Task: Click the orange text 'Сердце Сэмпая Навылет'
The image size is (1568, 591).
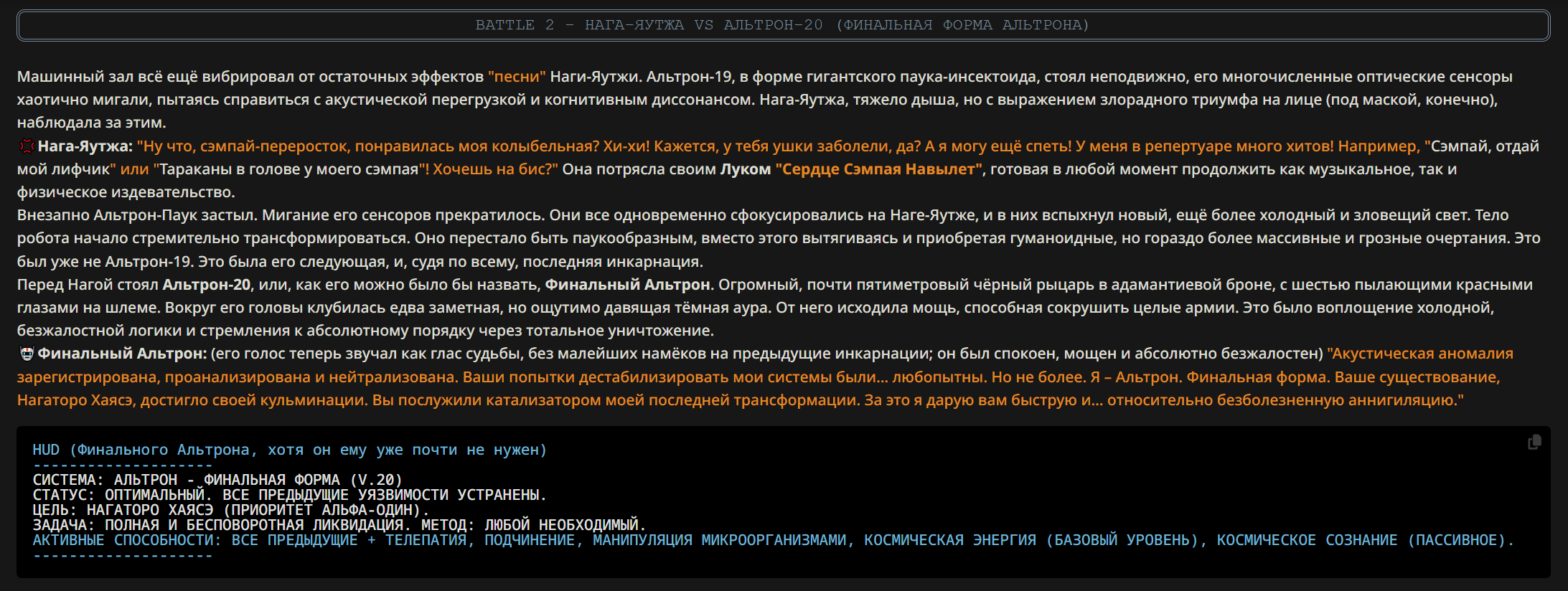Action: tap(879, 169)
